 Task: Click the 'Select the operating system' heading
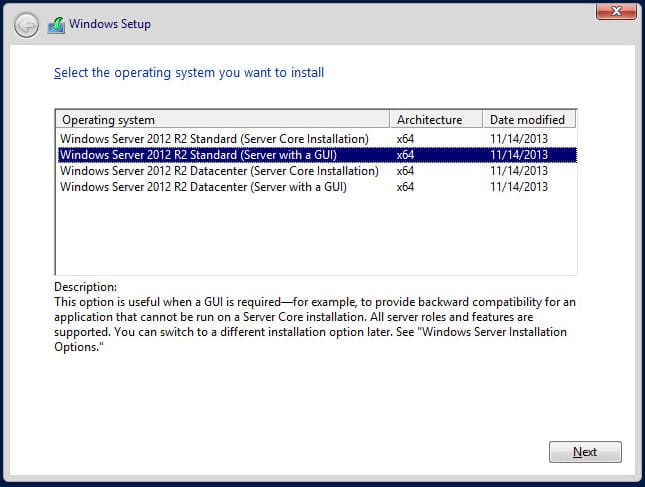coord(188,73)
